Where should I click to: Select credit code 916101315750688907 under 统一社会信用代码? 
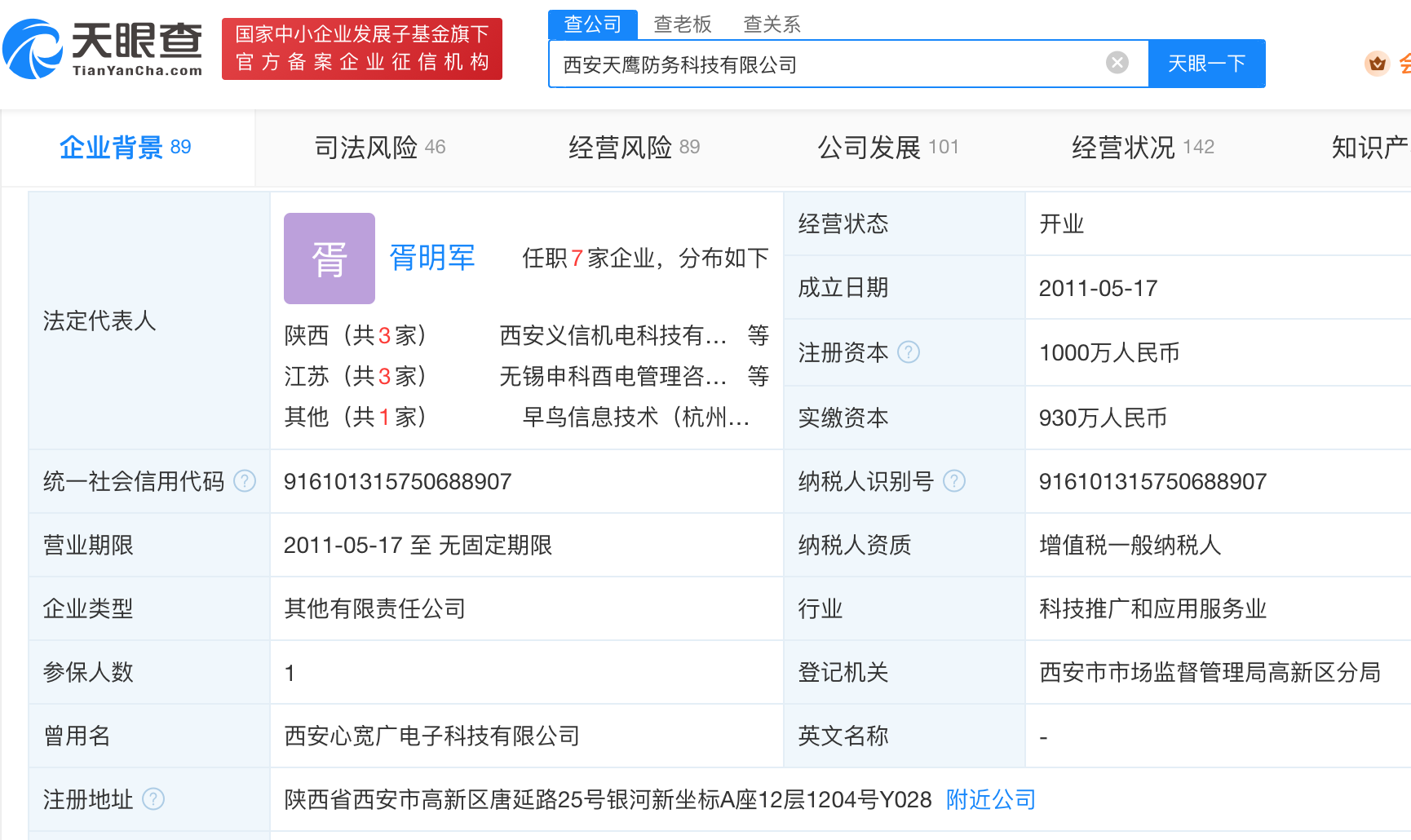click(398, 482)
